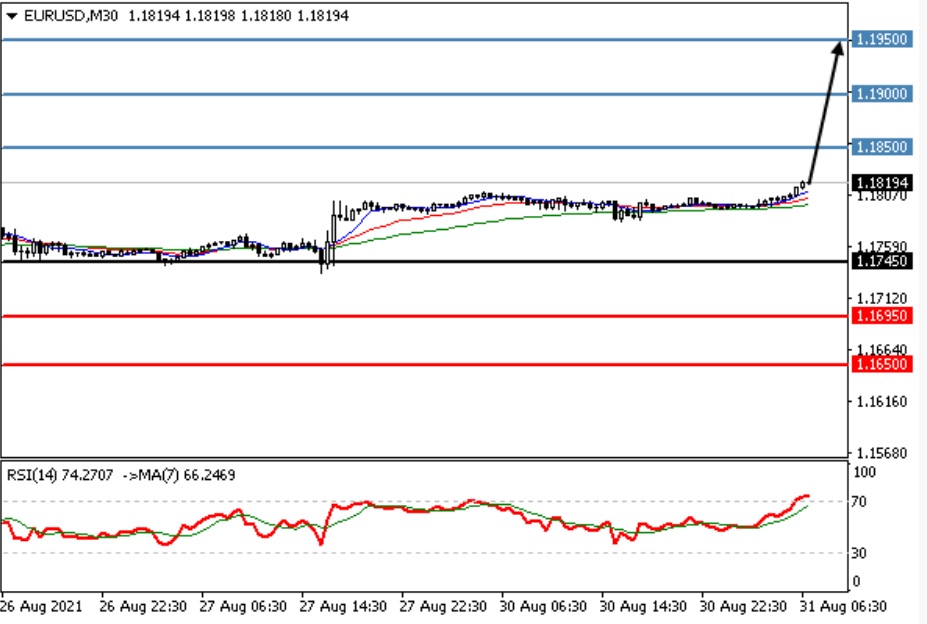Screen dimensions: 927x624
Task: Select the red horizontal 1.16950 line
Action: tap(426, 316)
